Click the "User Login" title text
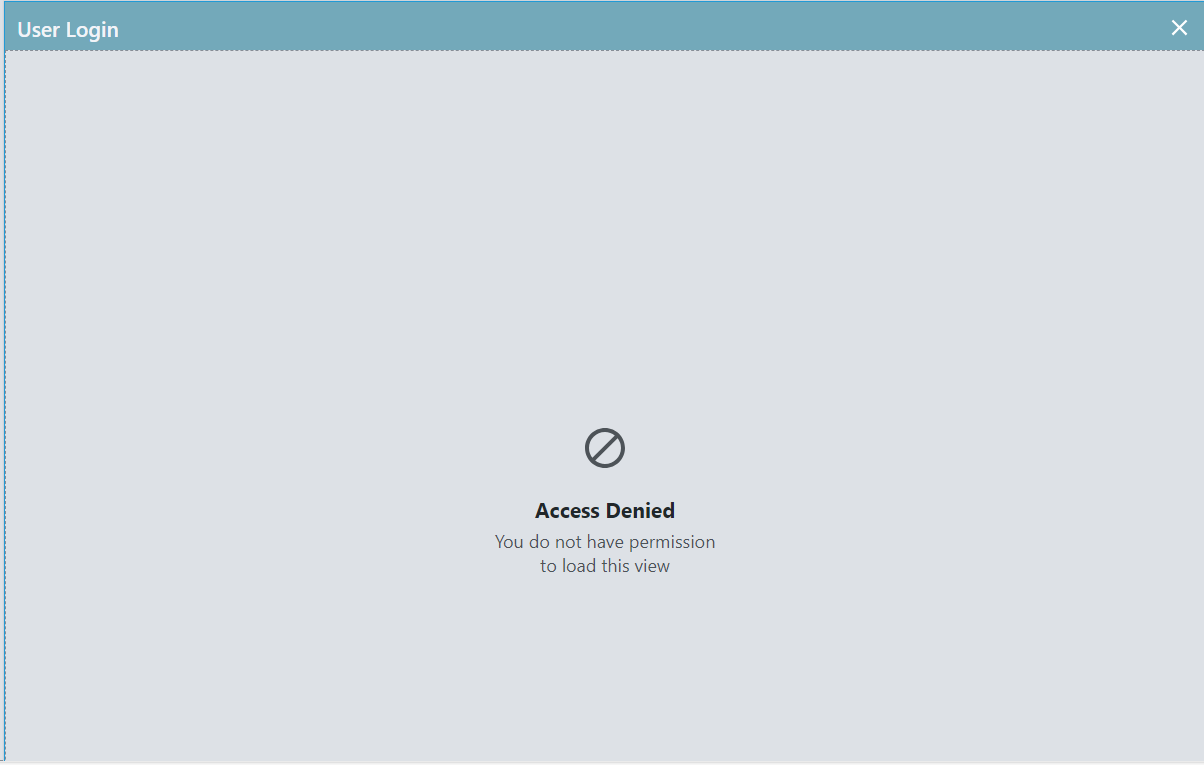This screenshot has width=1204, height=765. pos(68,30)
